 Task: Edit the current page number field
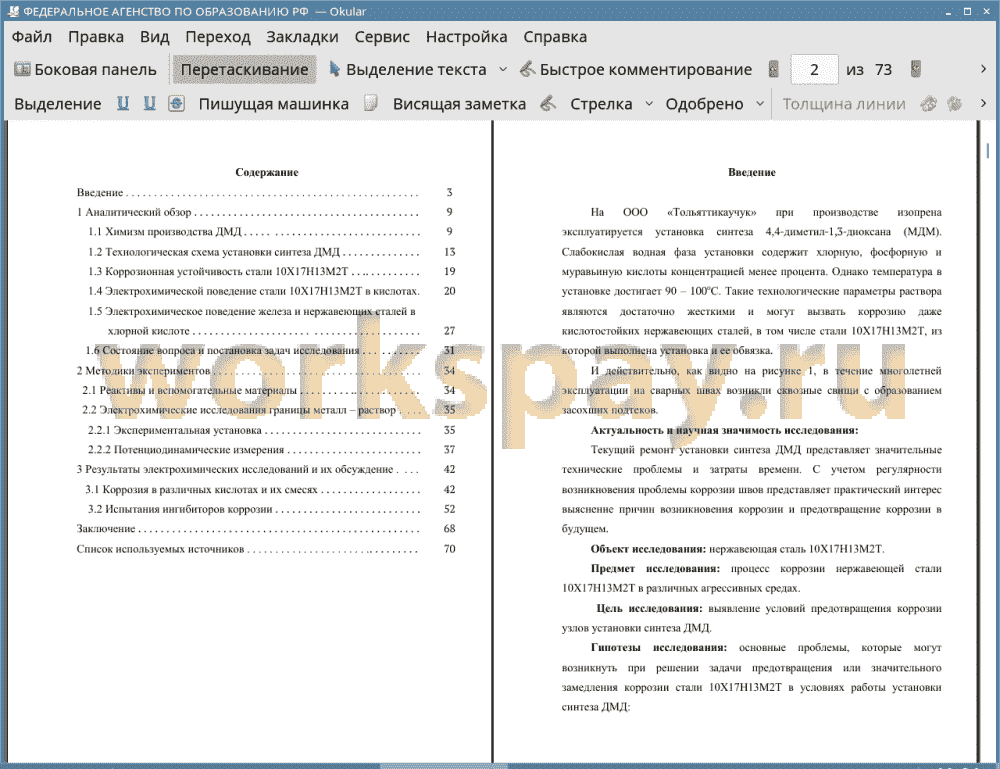(x=814, y=70)
